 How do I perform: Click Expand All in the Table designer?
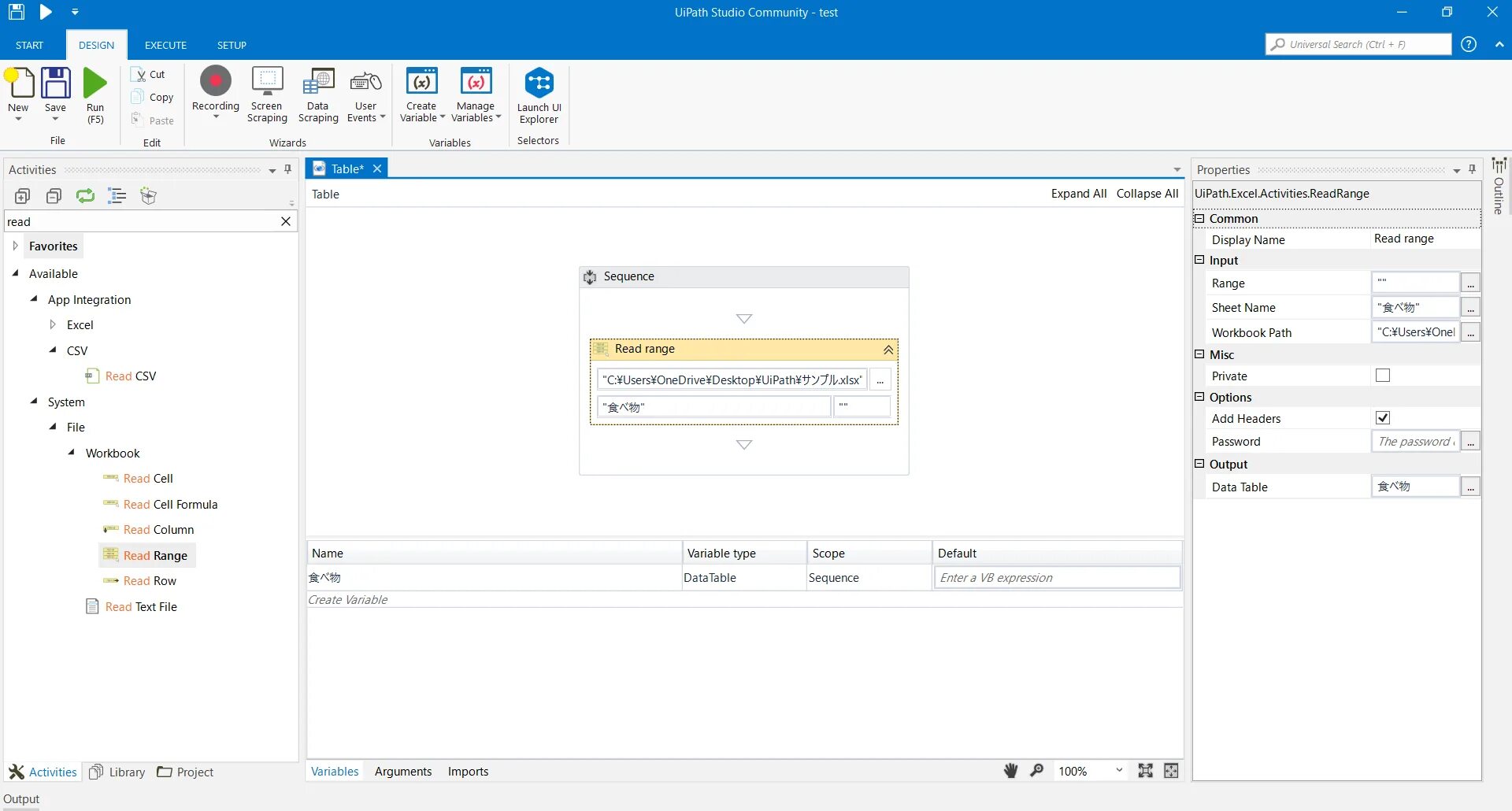click(1078, 193)
